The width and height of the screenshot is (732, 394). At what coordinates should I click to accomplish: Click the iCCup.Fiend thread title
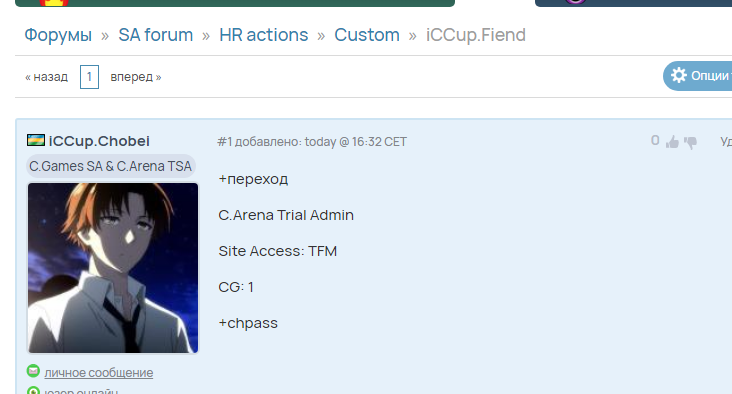(476, 35)
